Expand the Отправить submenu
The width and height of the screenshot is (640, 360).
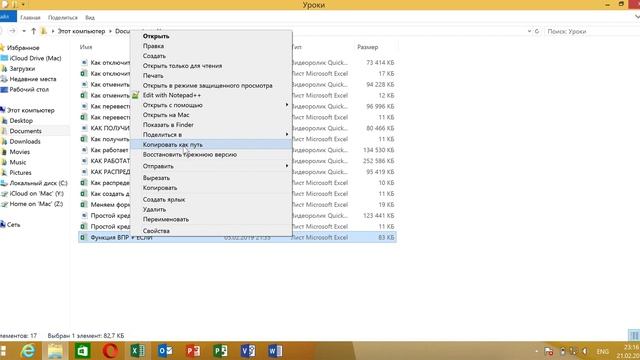pos(287,166)
